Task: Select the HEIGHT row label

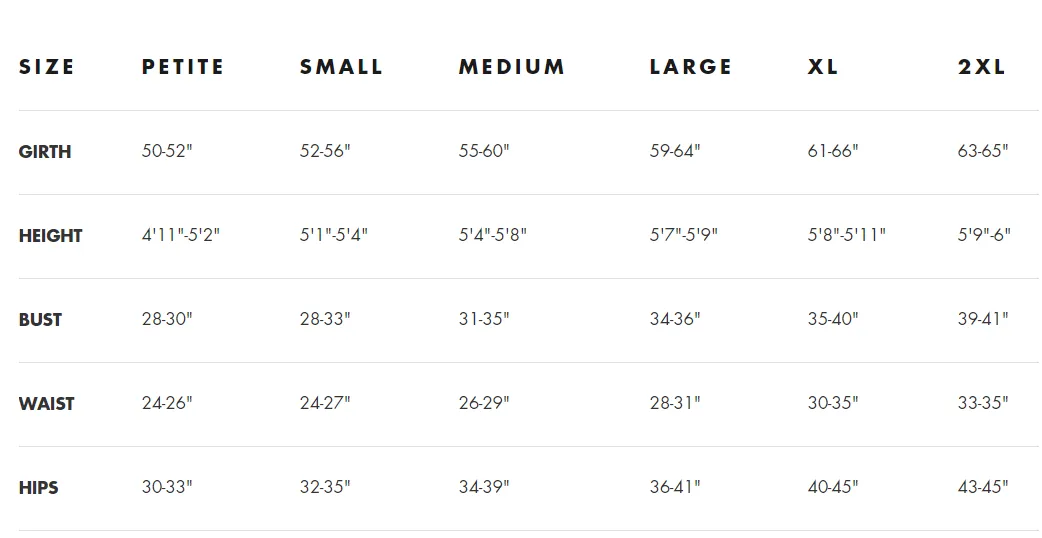Action: coord(51,236)
